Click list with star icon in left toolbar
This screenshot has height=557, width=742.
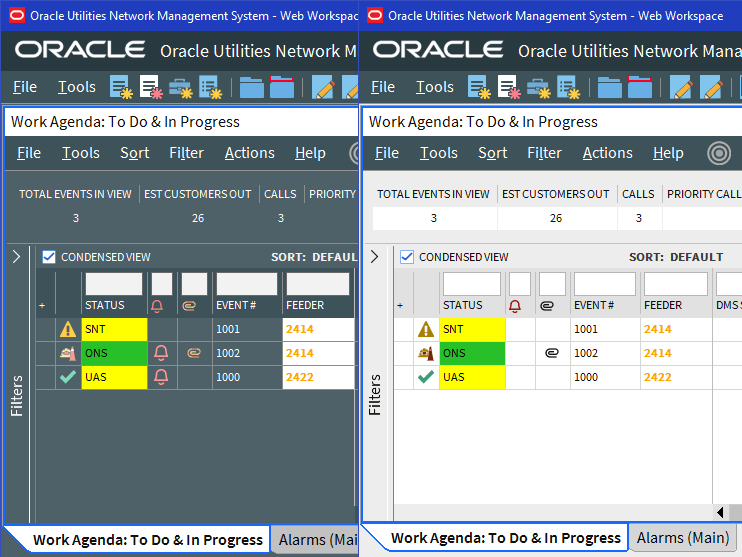(211, 87)
